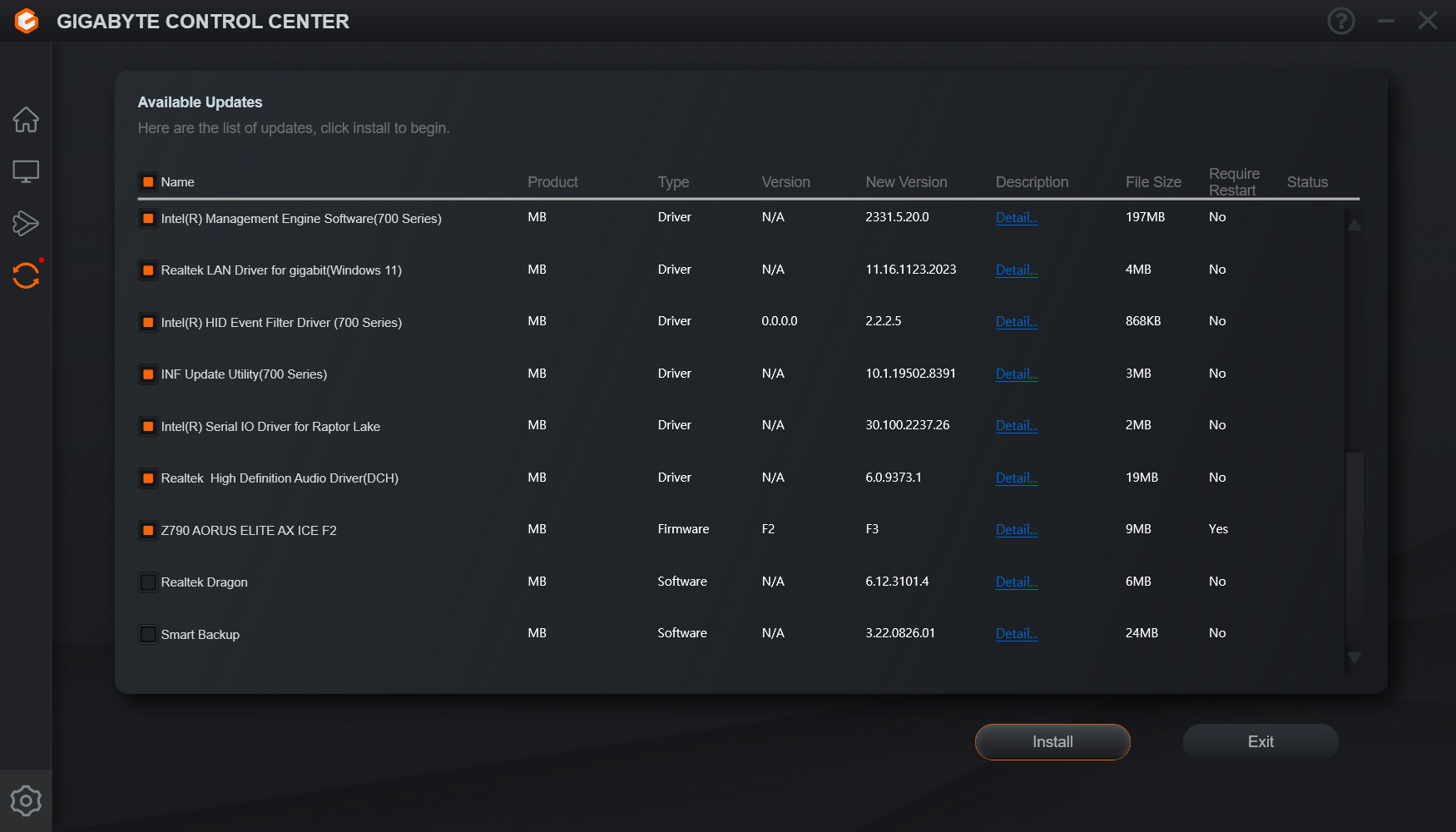Click the Product column header

point(552,182)
